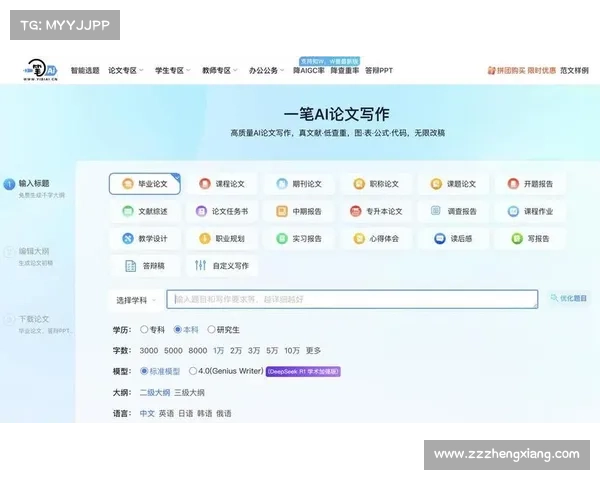Open the 范文样例 sample essays link
Image resolution: width=600 pixels, height=480 pixels.
click(575, 71)
